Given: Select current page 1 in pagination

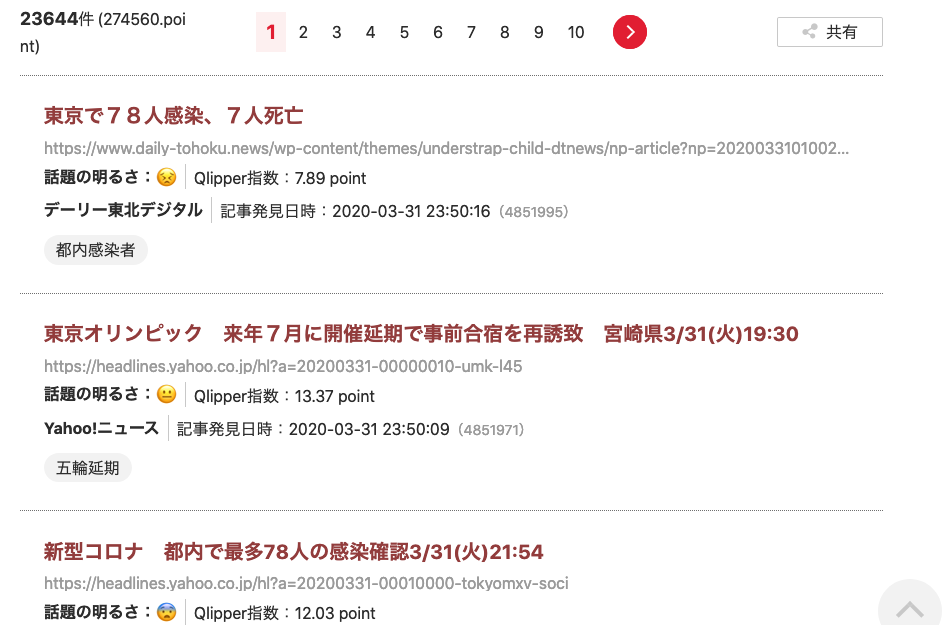Looking at the screenshot, I should (x=270, y=33).
